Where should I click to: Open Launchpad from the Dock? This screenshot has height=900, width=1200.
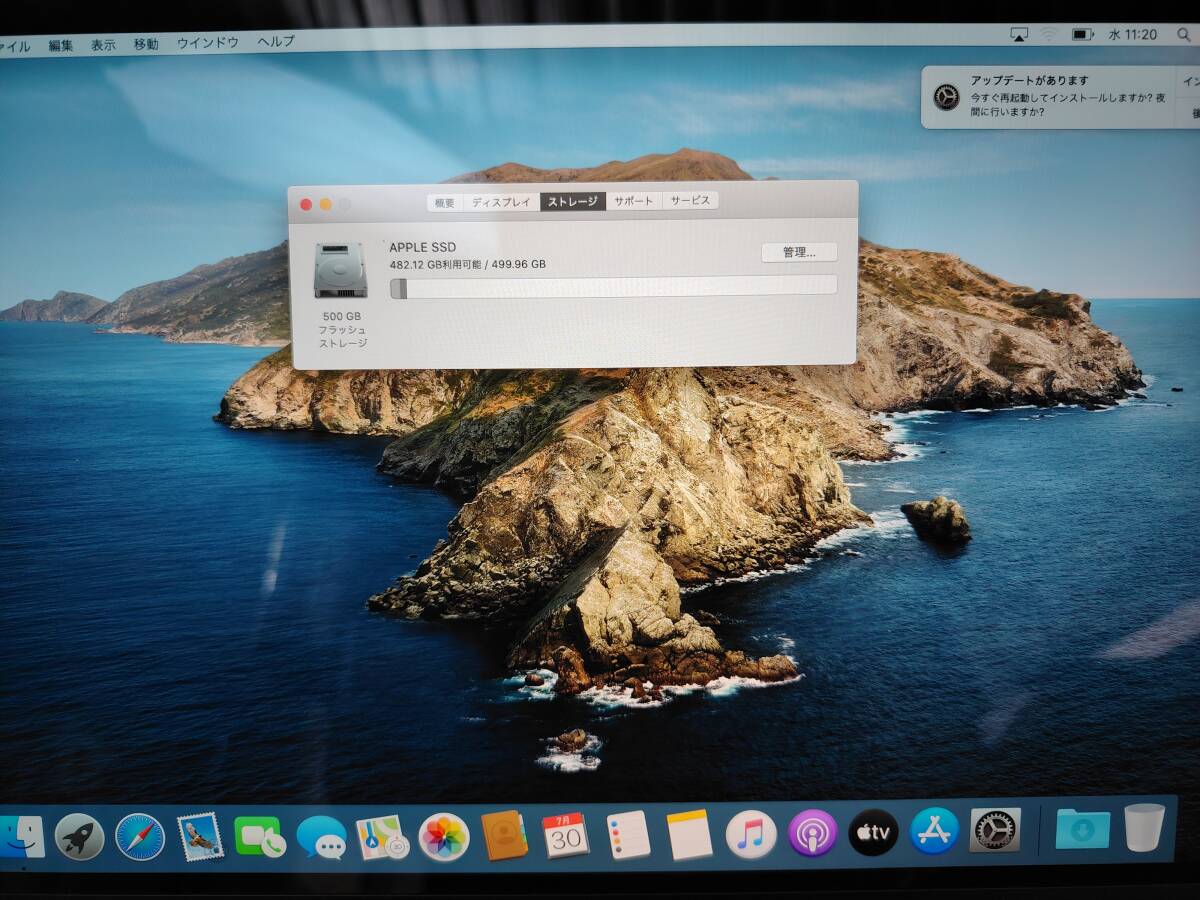point(79,836)
